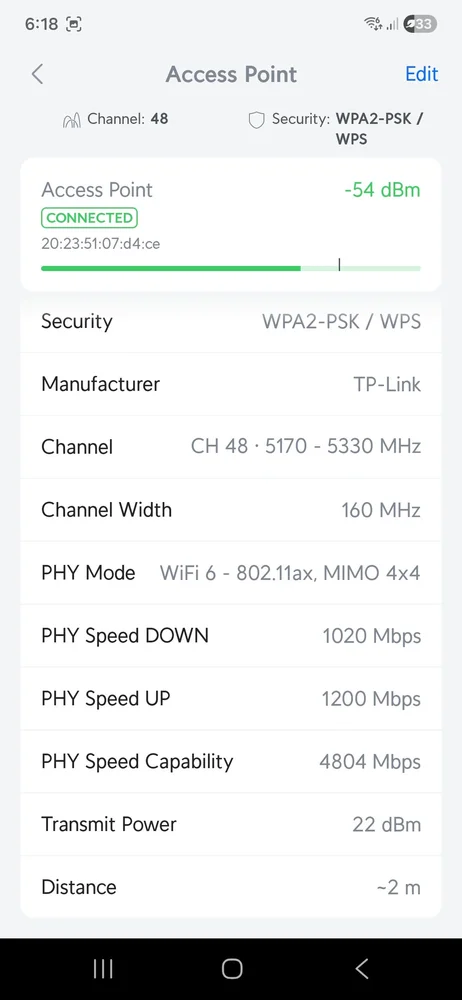Tap the MAC address 20:23:51:07:d4:ce
Screen dimensions: 462x1000
(x=101, y=244)
